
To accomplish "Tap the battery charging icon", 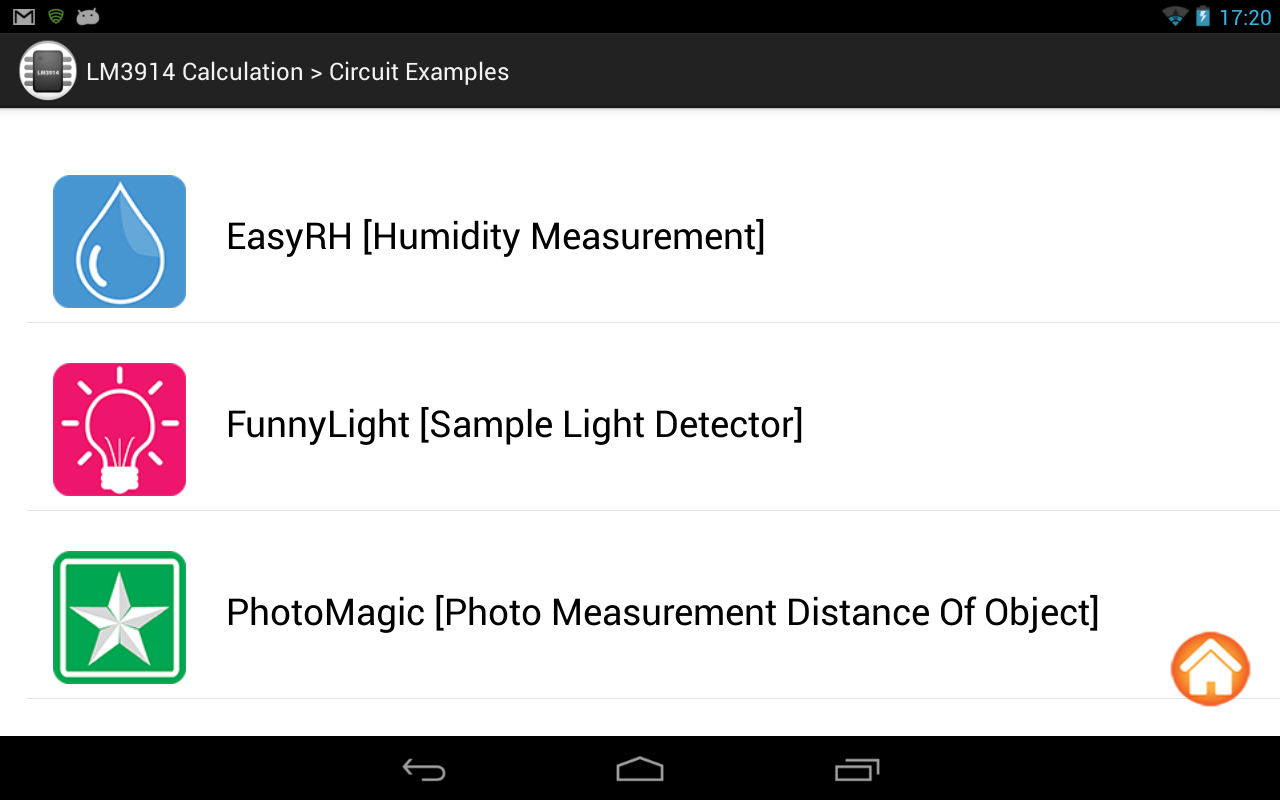I will [1202, 17].
